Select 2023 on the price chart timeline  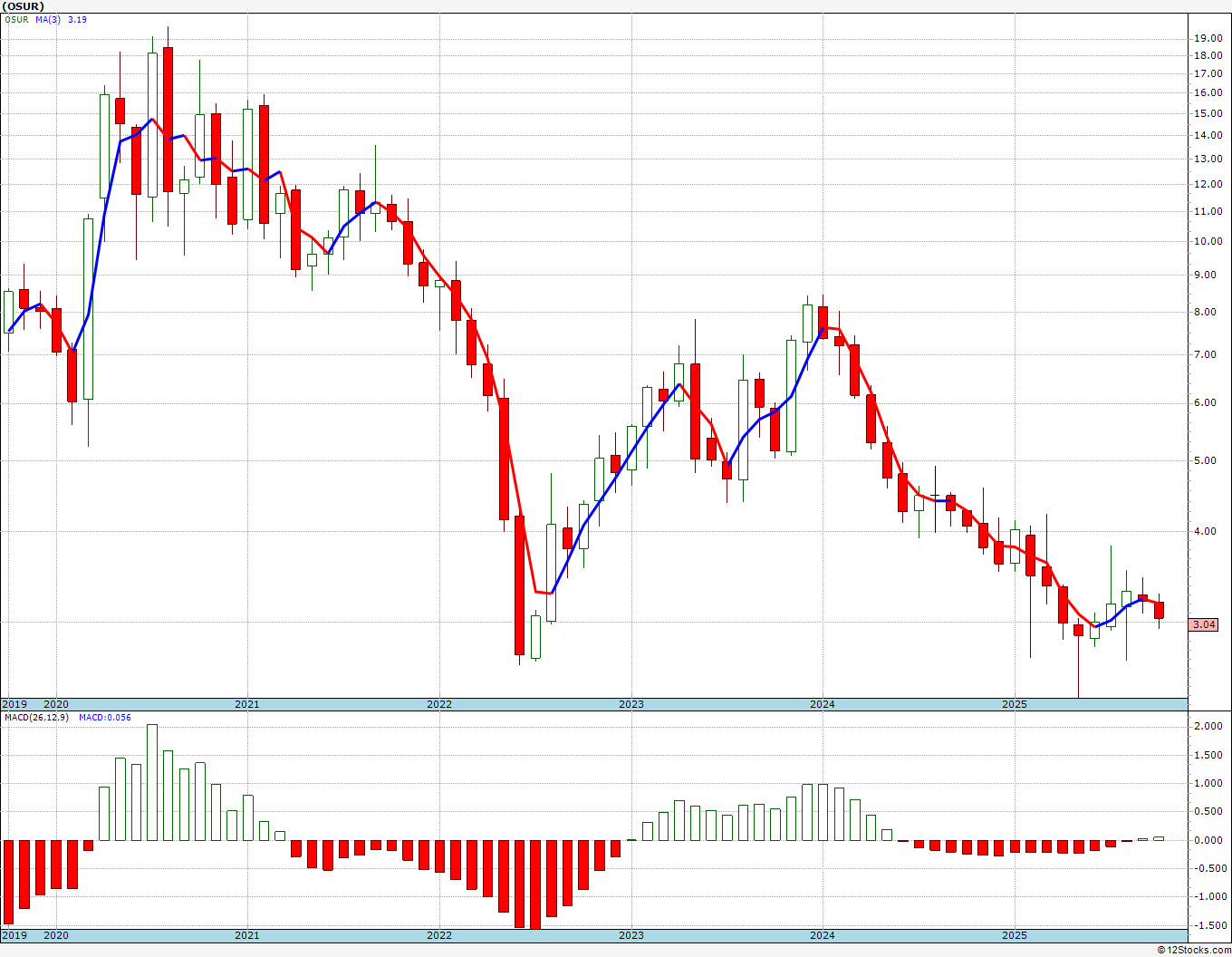631,704
